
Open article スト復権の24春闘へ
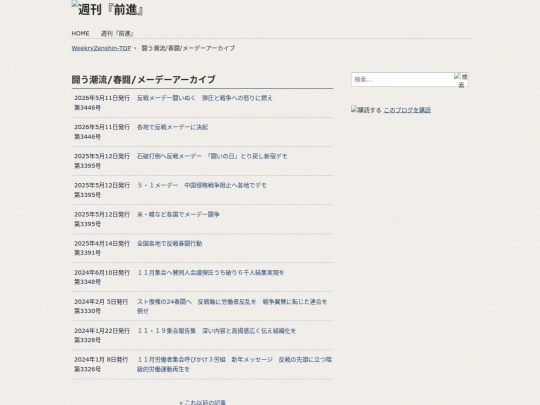click(x=232, y=306)
